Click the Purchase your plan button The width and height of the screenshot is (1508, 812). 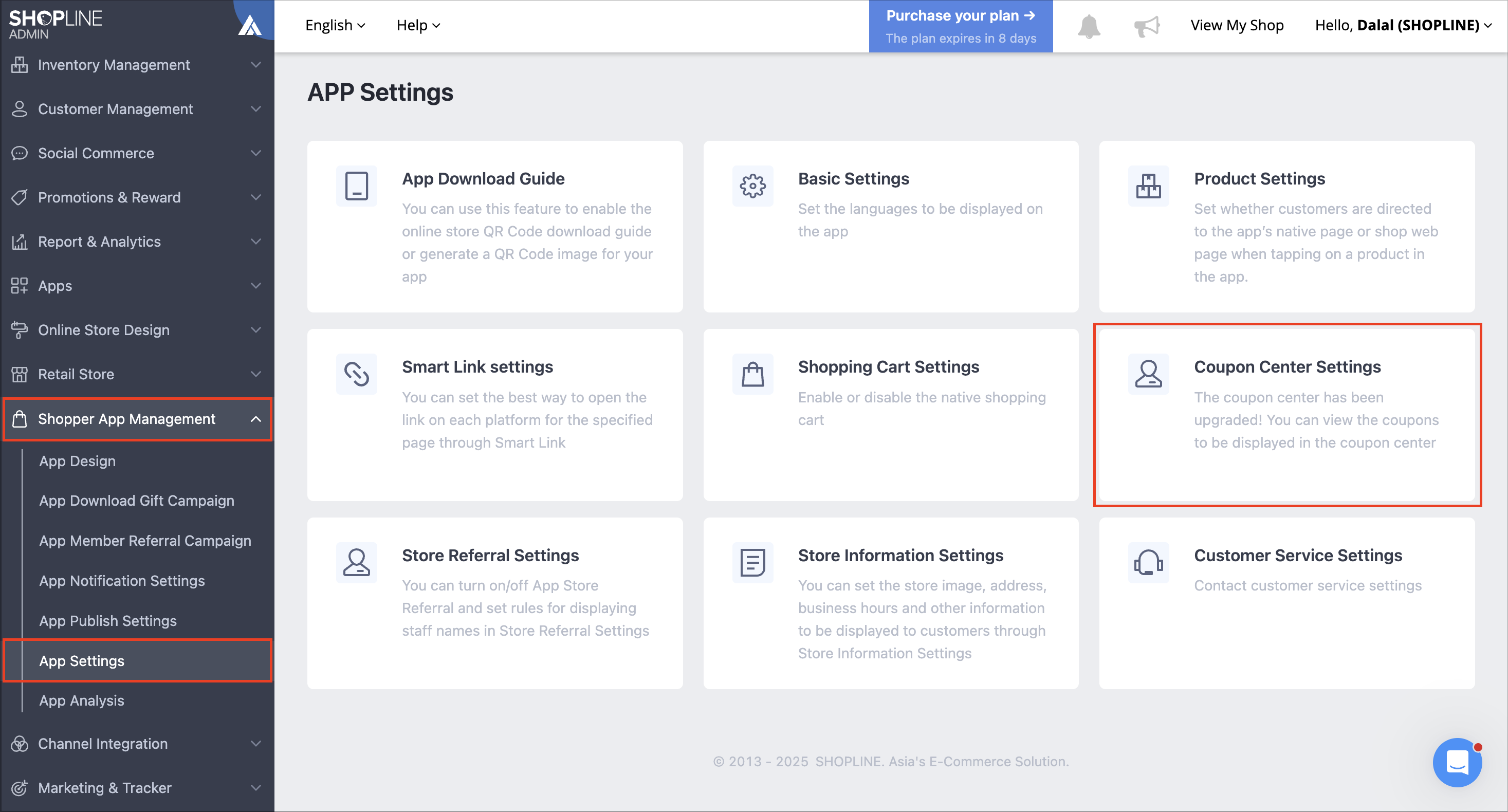point(961,26)
